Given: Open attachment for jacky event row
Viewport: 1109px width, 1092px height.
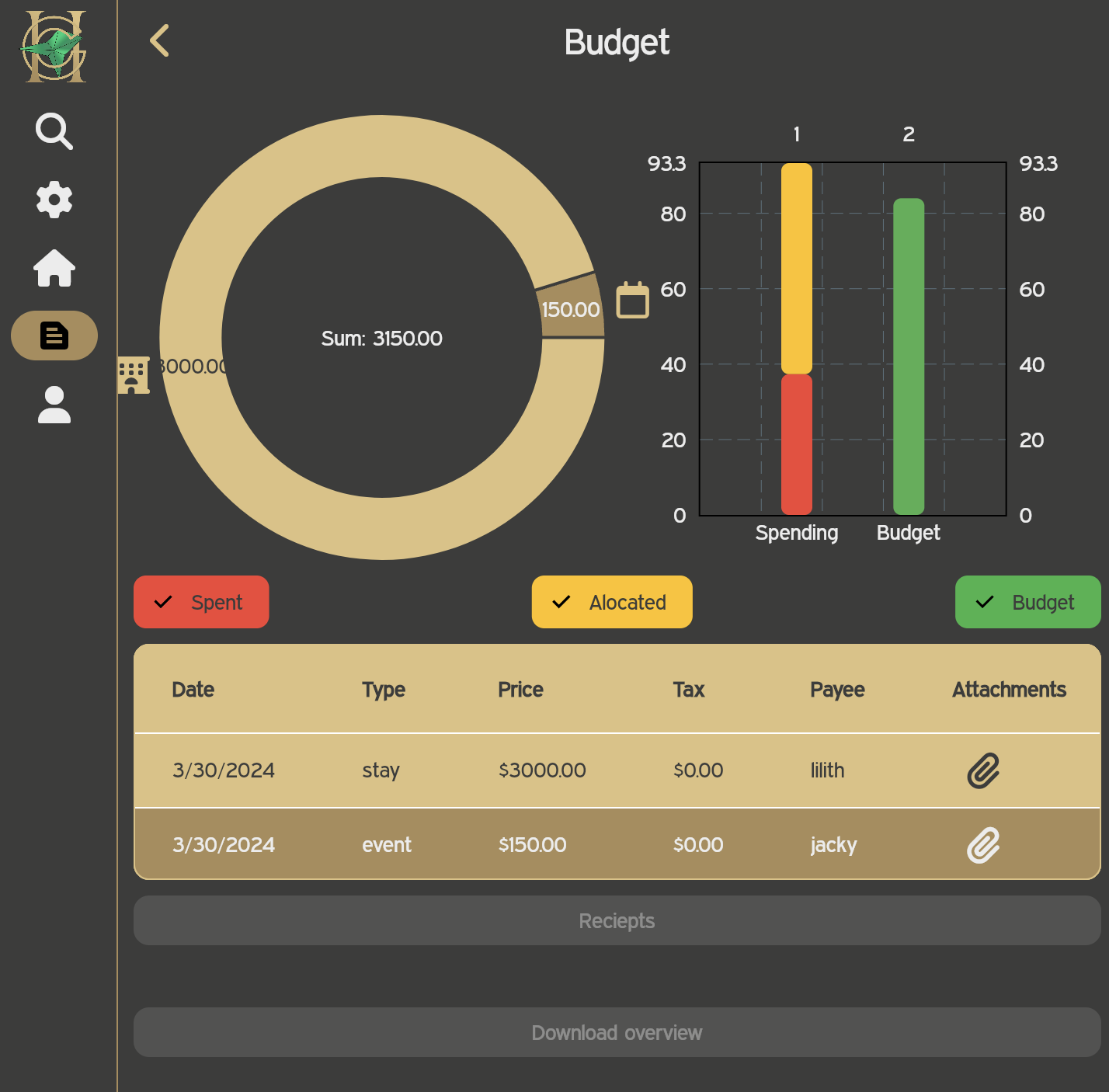Looking at the screenshot, I should [x=982, y=845].
